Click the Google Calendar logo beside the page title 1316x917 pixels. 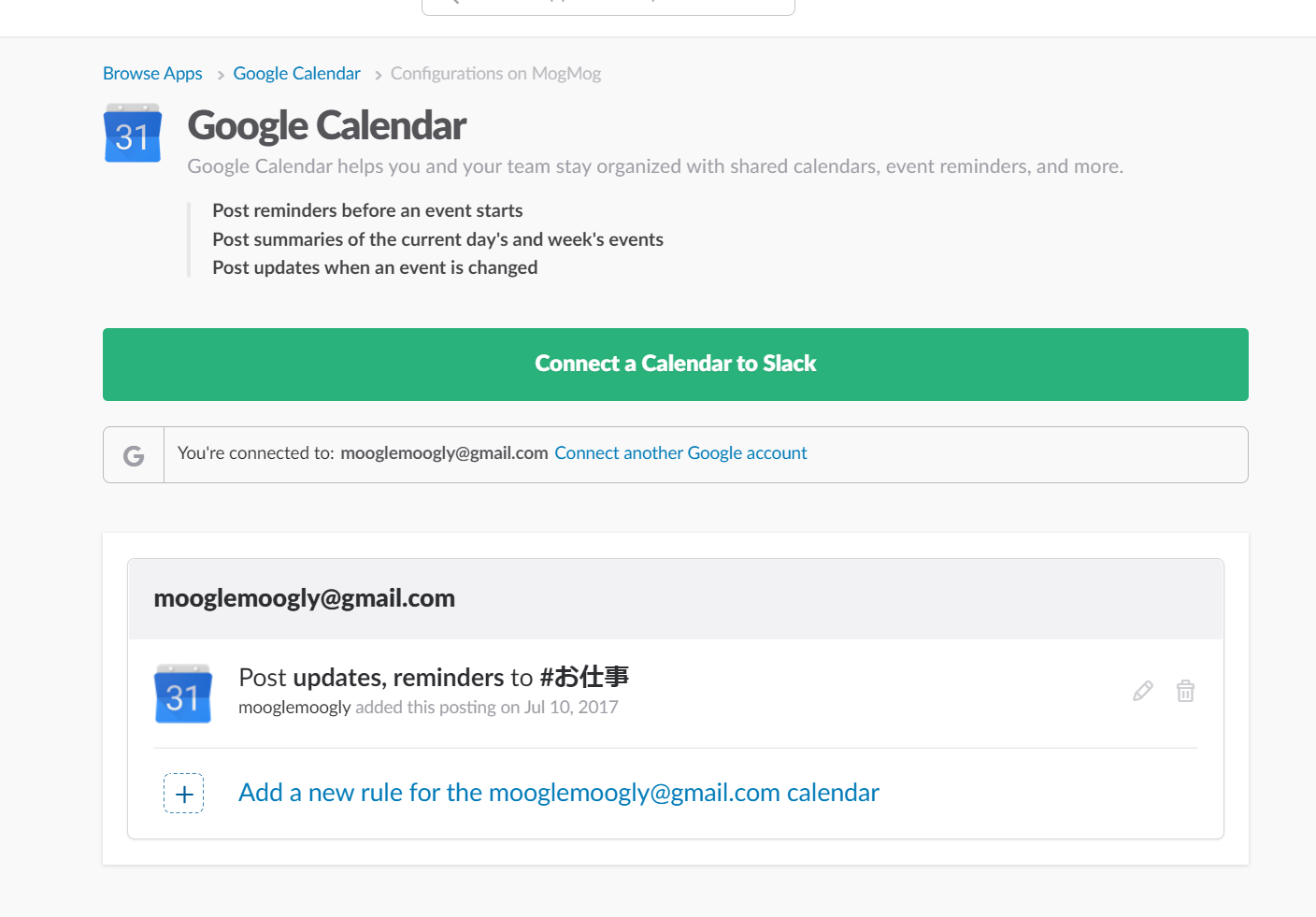[x=132, y=134]
